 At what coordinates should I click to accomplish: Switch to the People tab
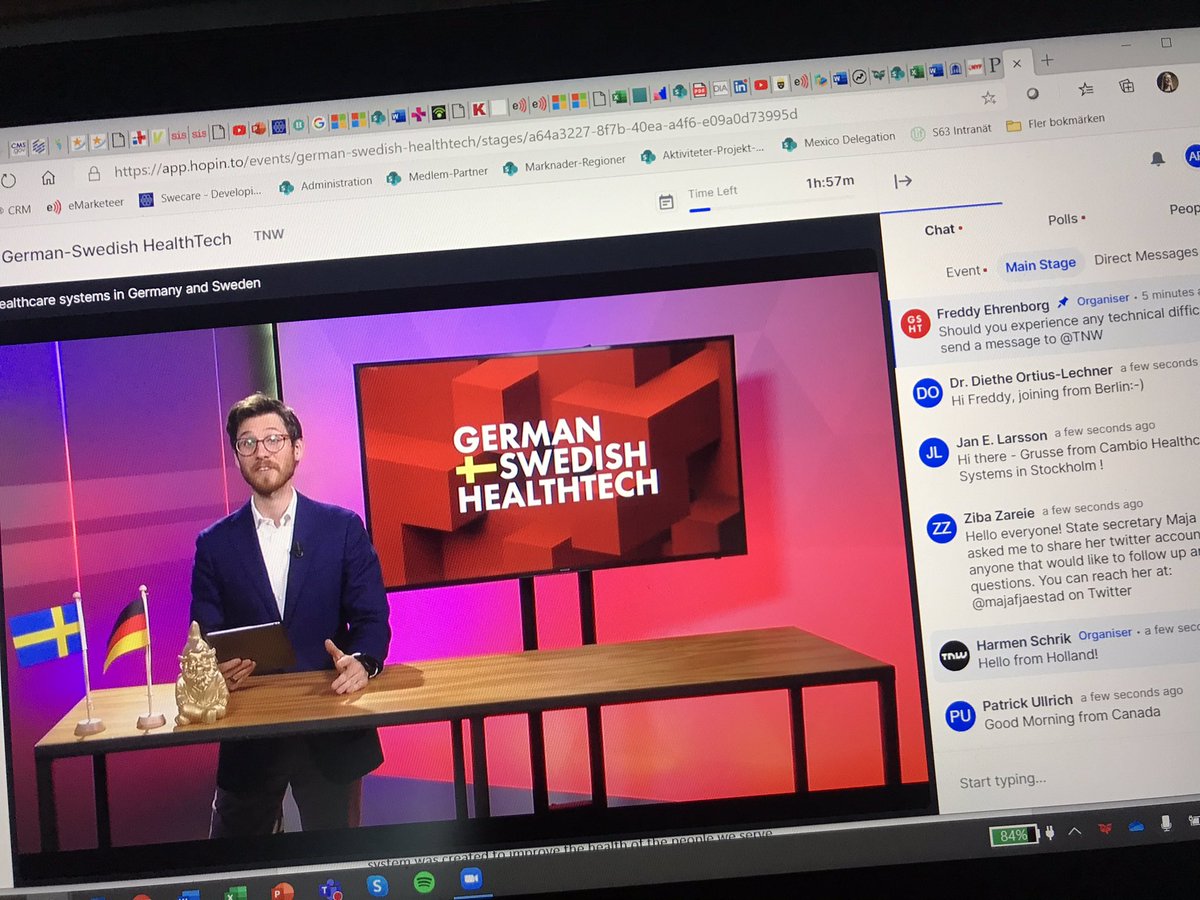pyautogui.click(x=1184, y=209)
